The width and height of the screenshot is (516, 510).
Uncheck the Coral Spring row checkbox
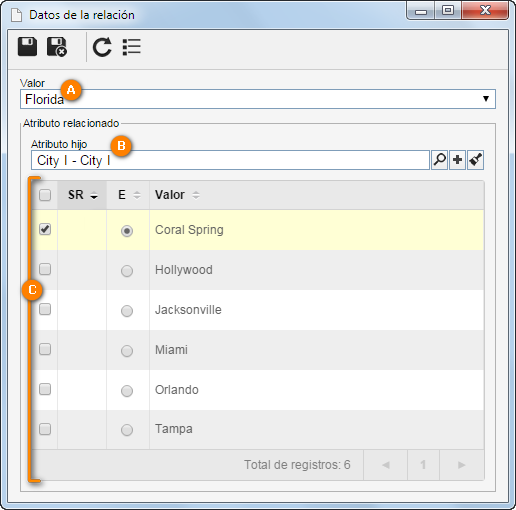45,229
